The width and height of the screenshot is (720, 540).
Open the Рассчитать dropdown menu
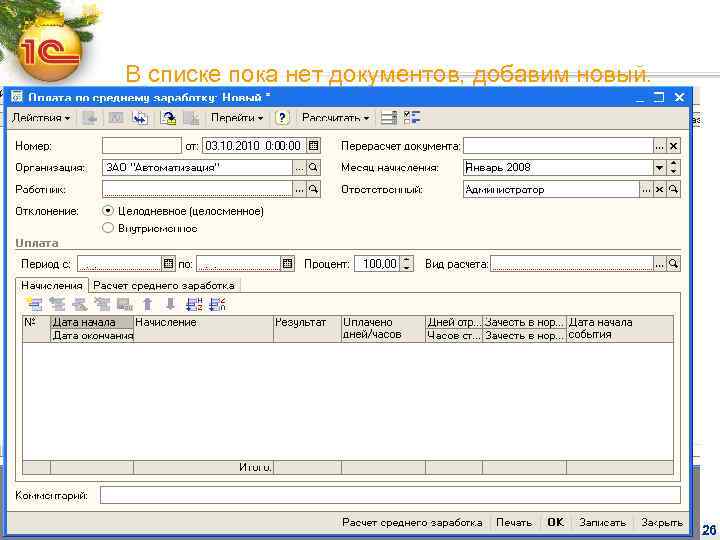click(336, 118)
